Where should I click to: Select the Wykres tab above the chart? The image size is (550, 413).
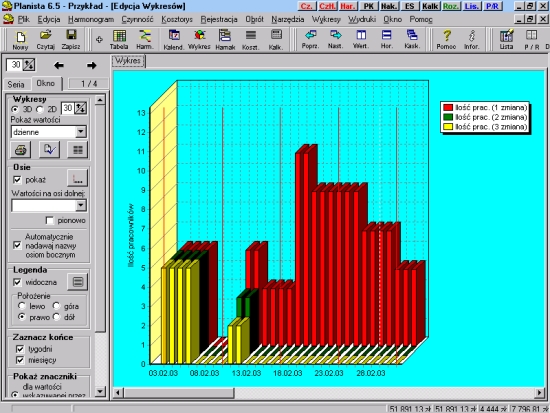pyautogui.click(x=128, y=61)
